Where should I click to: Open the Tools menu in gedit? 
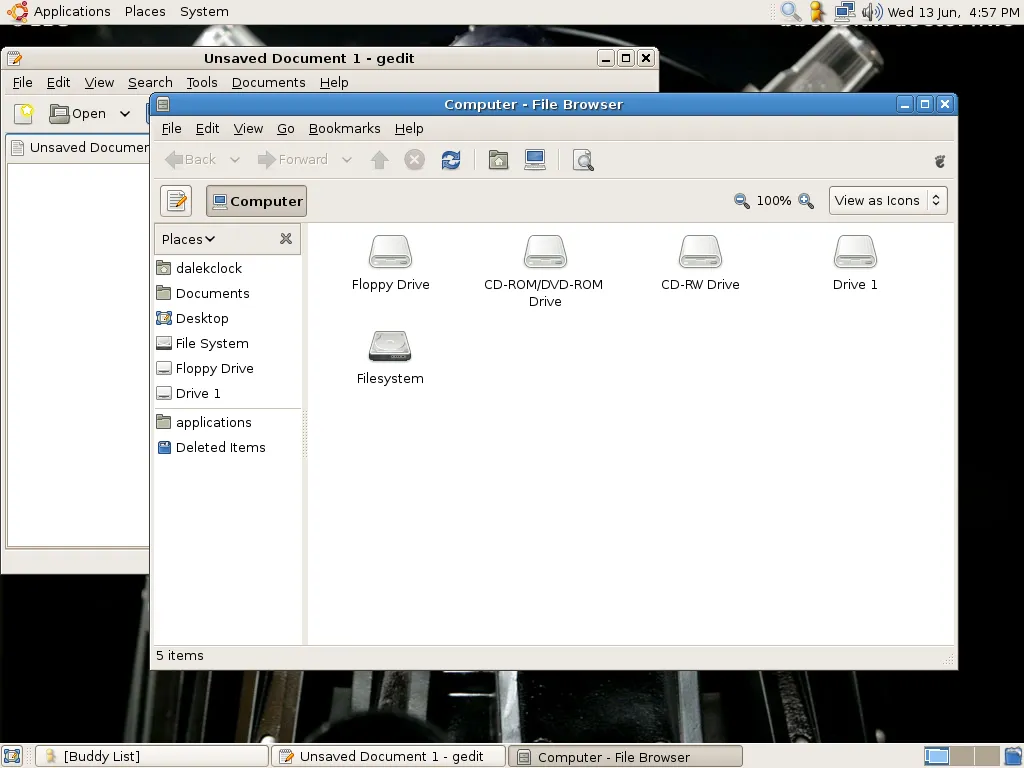[x=202, y=82]
